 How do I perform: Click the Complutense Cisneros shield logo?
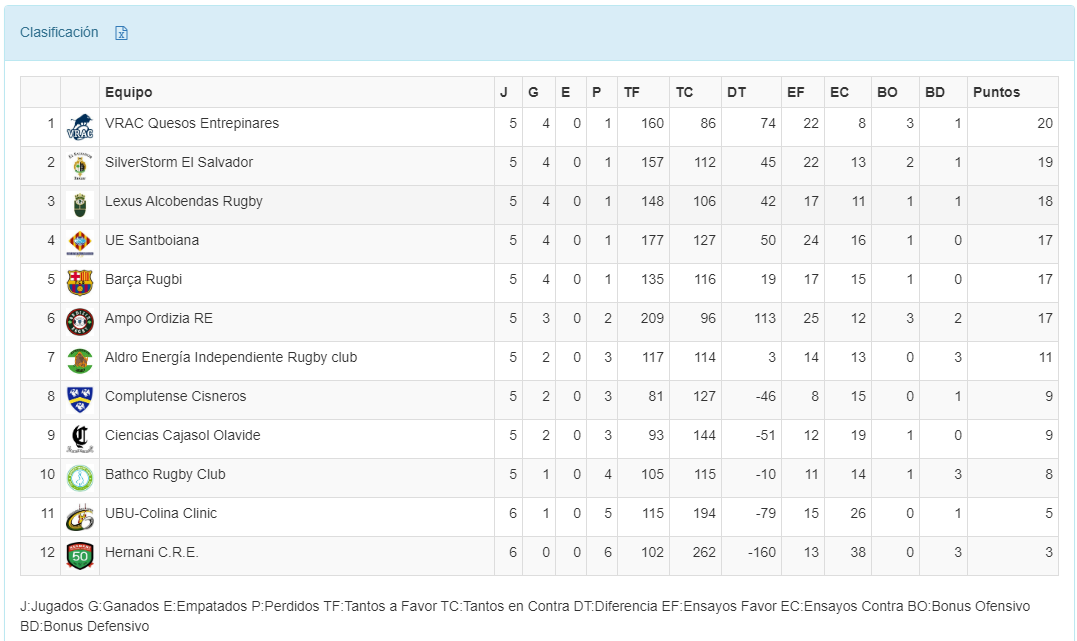click(80, 400)
